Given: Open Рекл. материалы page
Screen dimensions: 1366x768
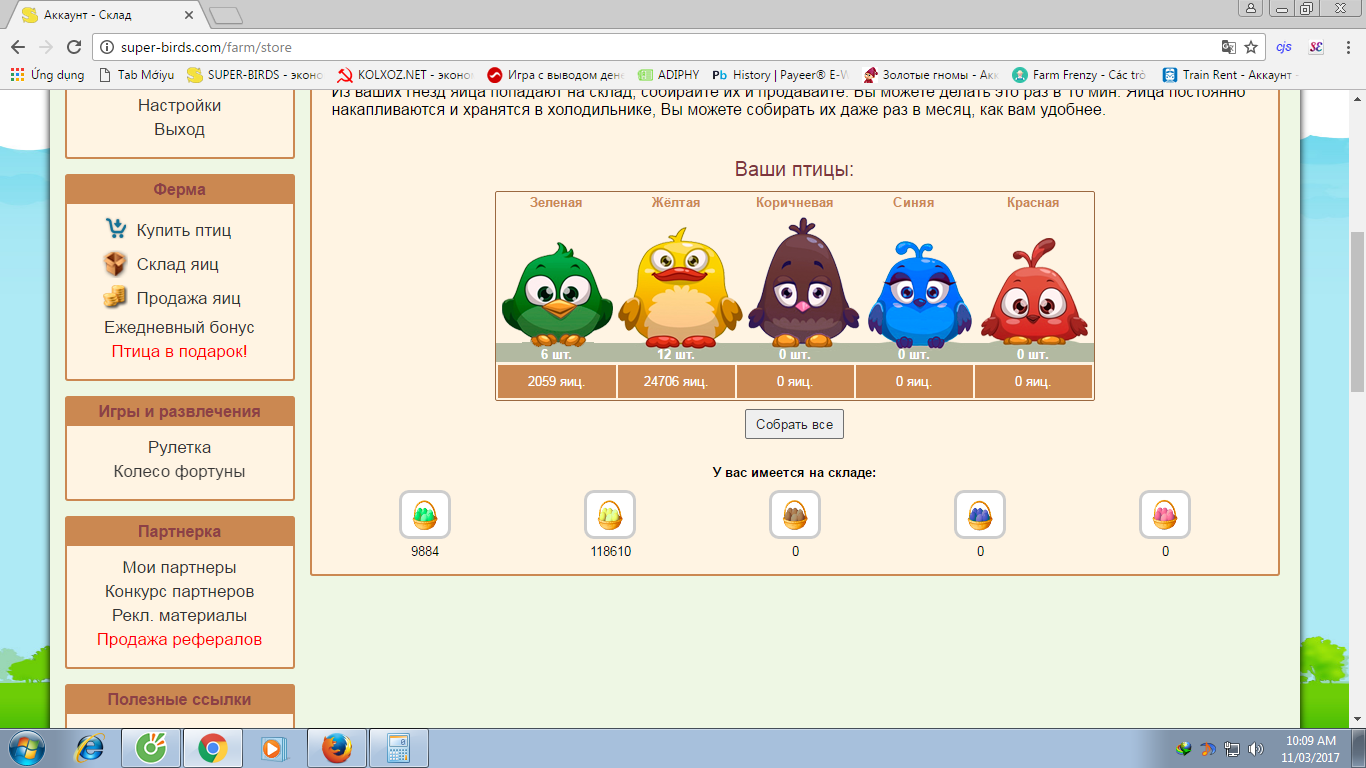Looking at the screenshot, I should click(180, 615).
